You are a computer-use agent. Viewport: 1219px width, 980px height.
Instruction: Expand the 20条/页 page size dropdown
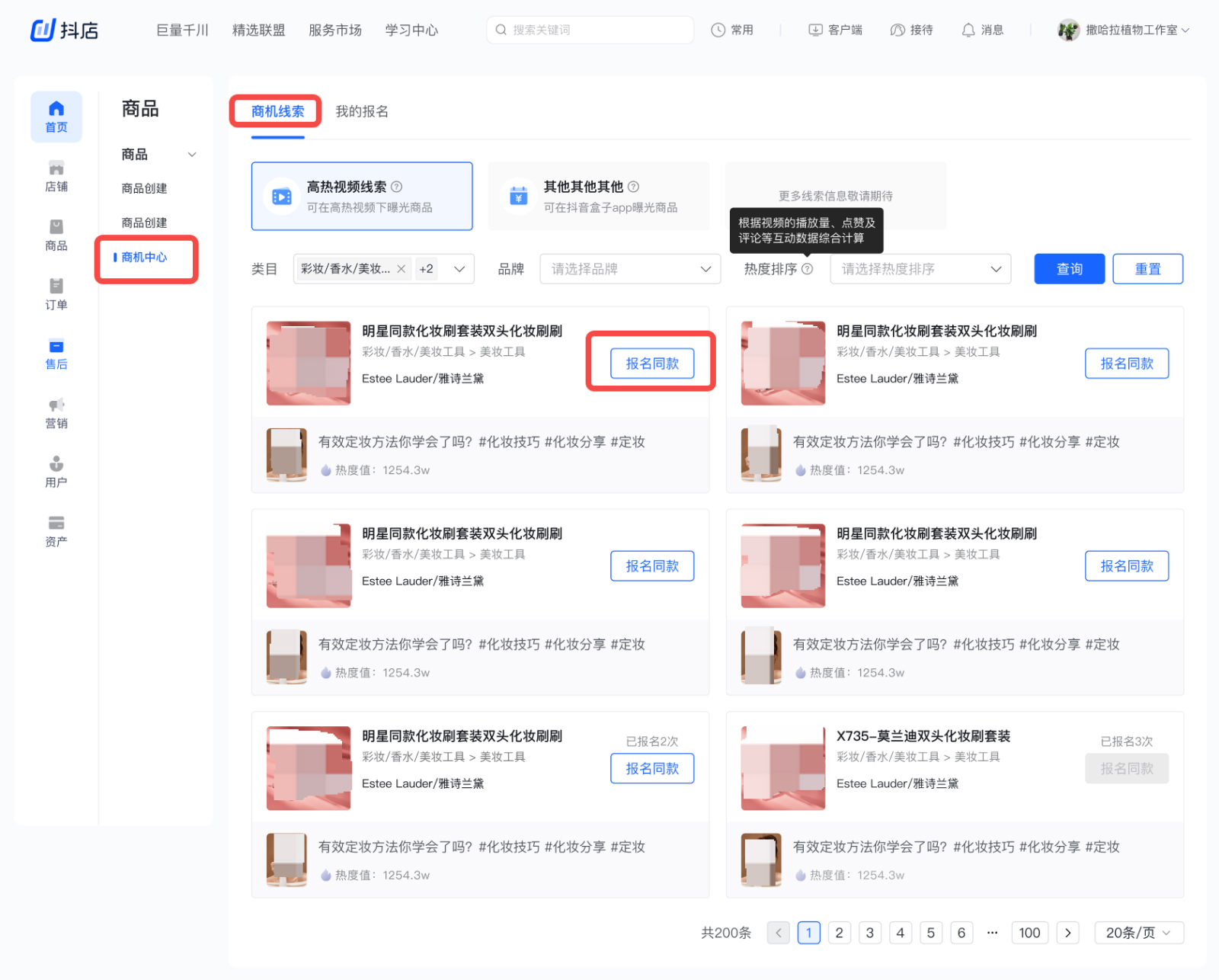(1138, 932)
